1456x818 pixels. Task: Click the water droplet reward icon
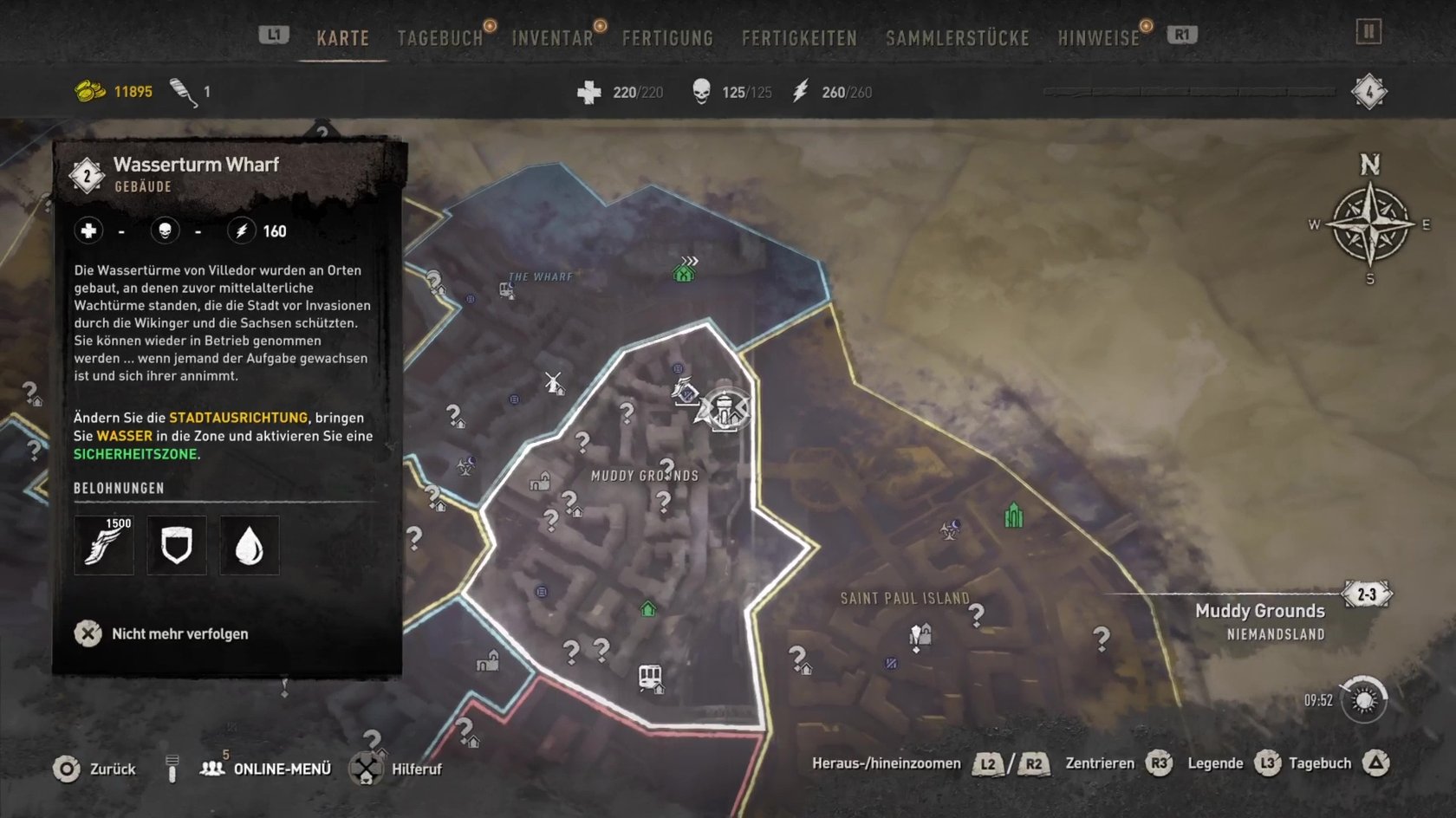pos(250,546)
